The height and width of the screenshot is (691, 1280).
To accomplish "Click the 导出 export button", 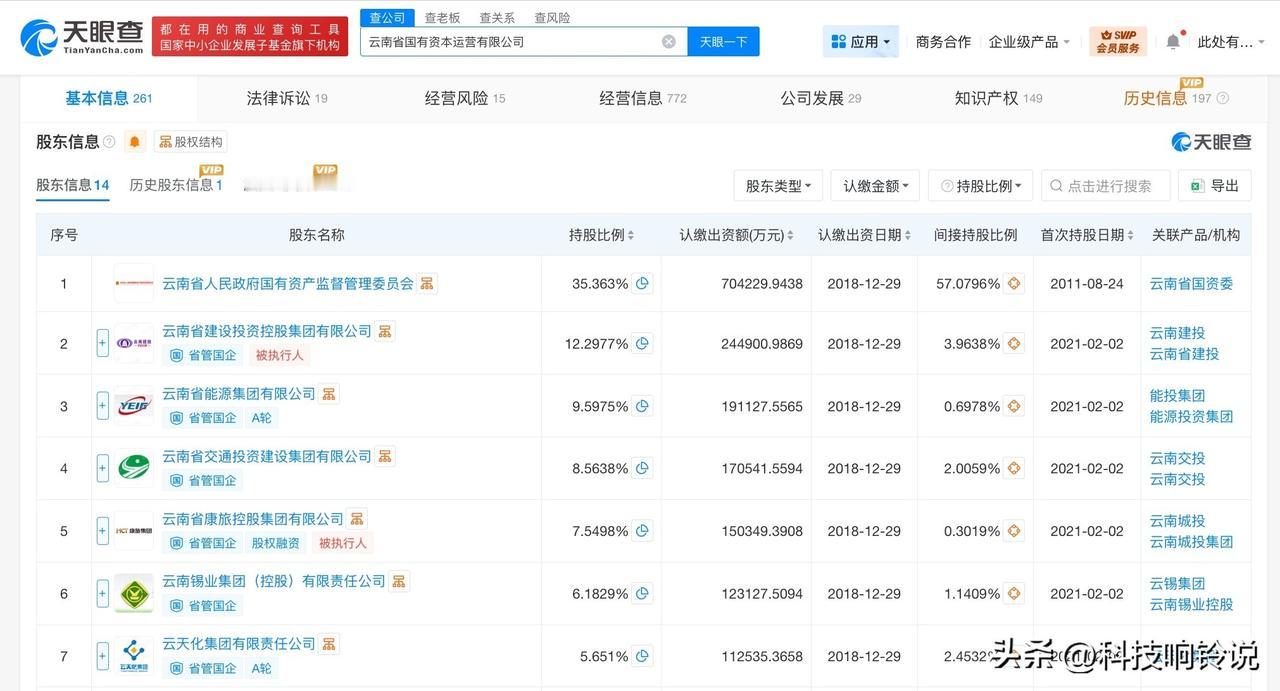I will coord(1215,186).
